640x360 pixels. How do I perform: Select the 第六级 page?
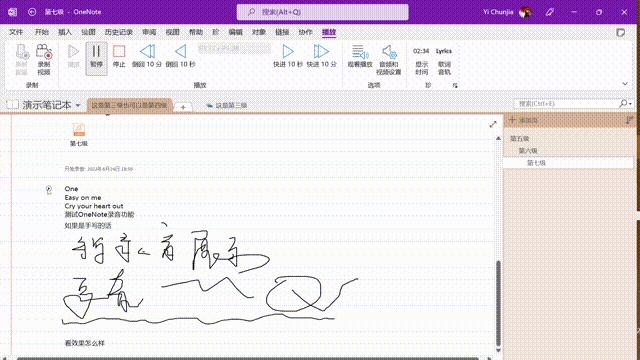coord(528,151)
